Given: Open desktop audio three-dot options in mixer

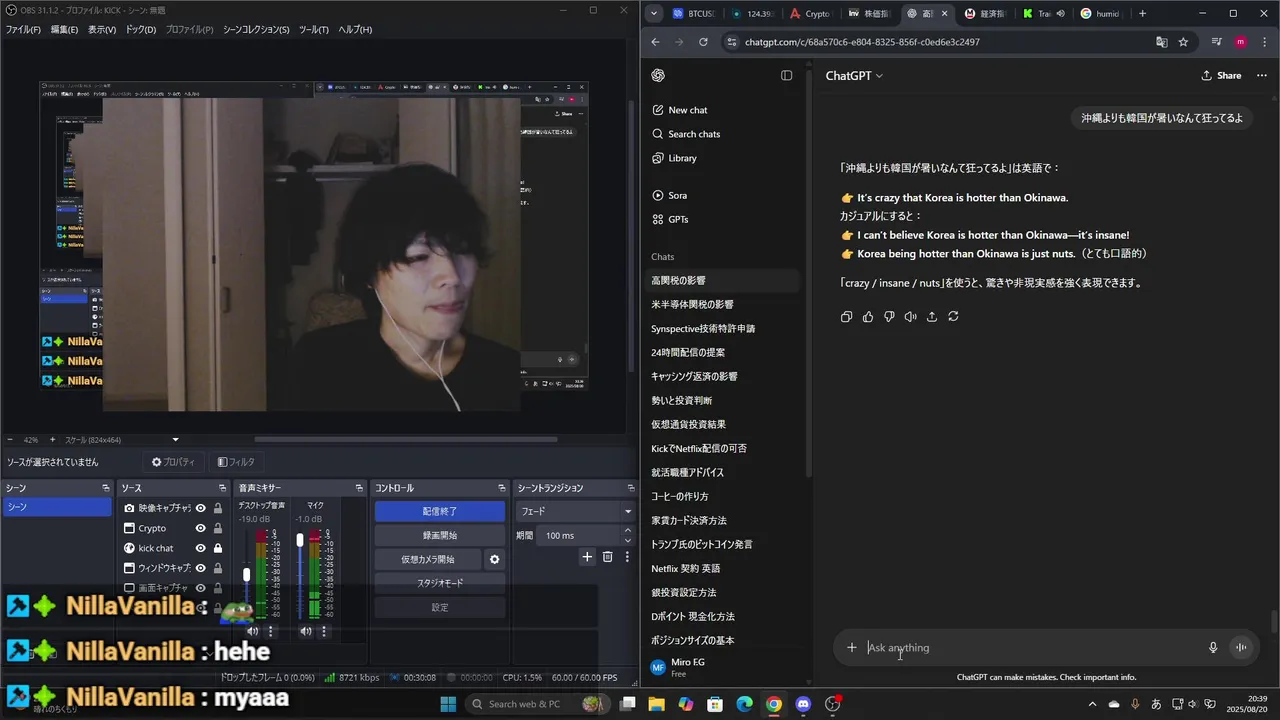Looking at the screenshot, I should click(x=270, y=631).
